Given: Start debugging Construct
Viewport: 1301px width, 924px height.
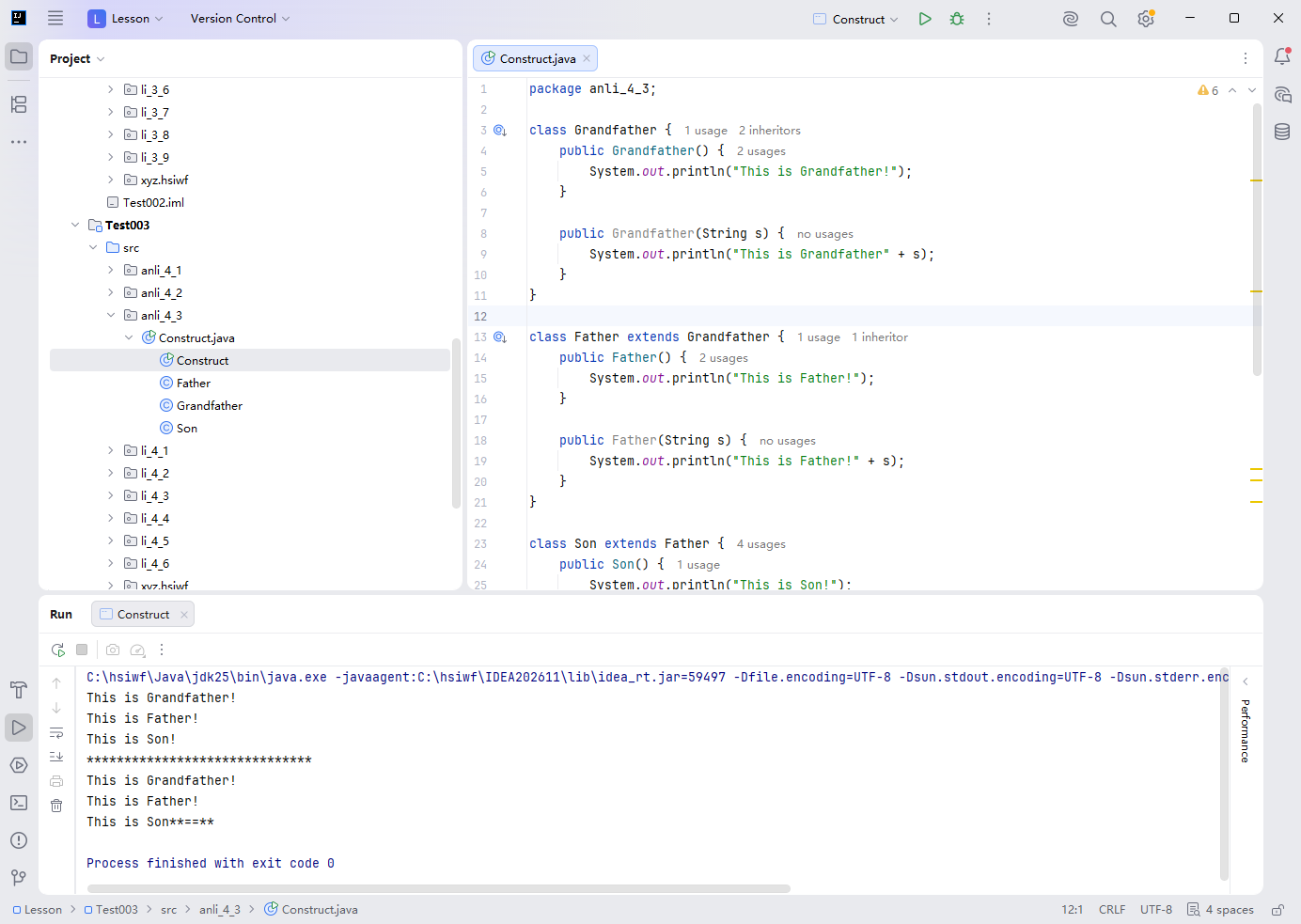Looking at the screenshot, I should (957, 19).
